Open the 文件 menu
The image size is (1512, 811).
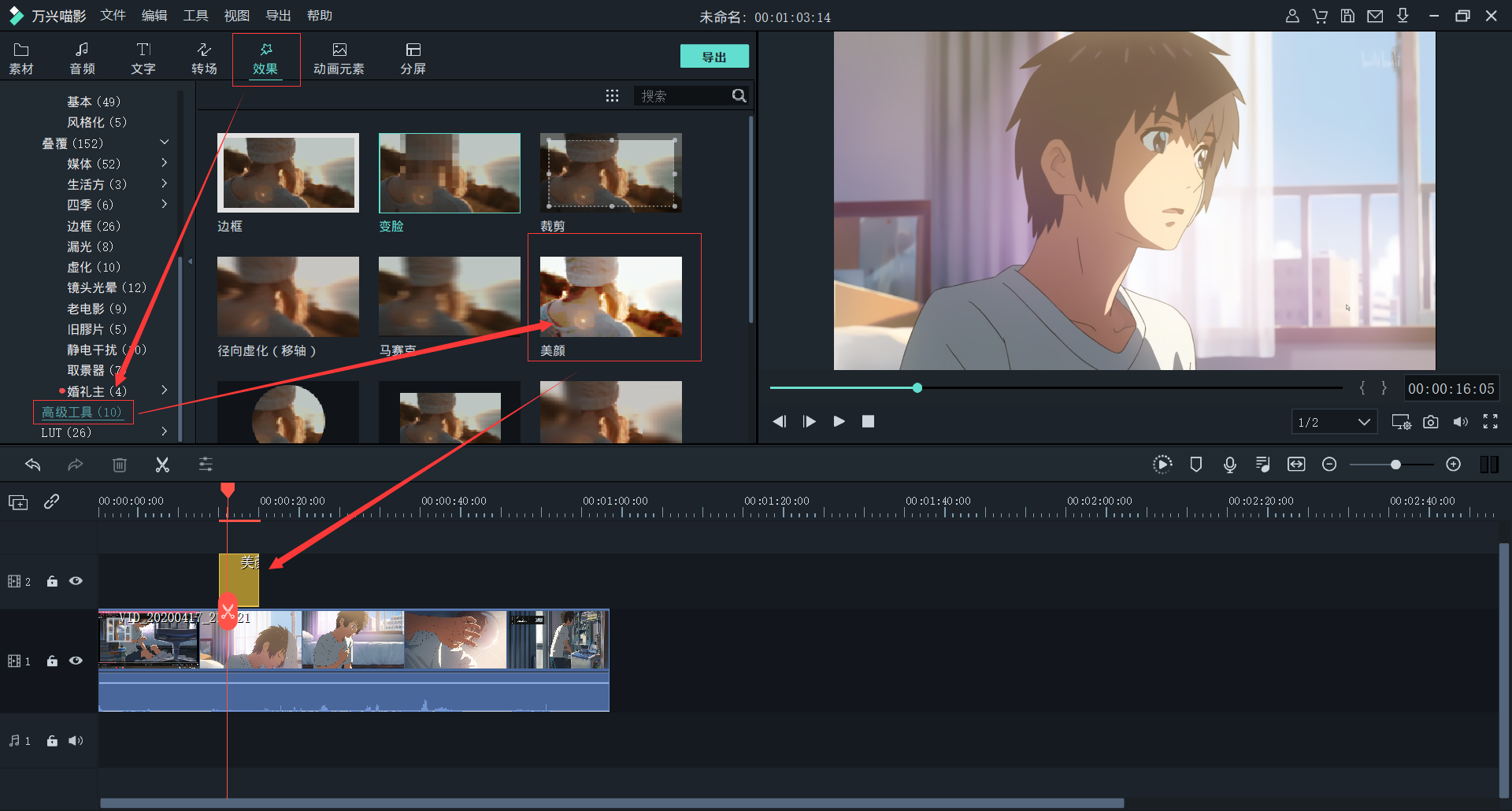click(x=113, y=15)
